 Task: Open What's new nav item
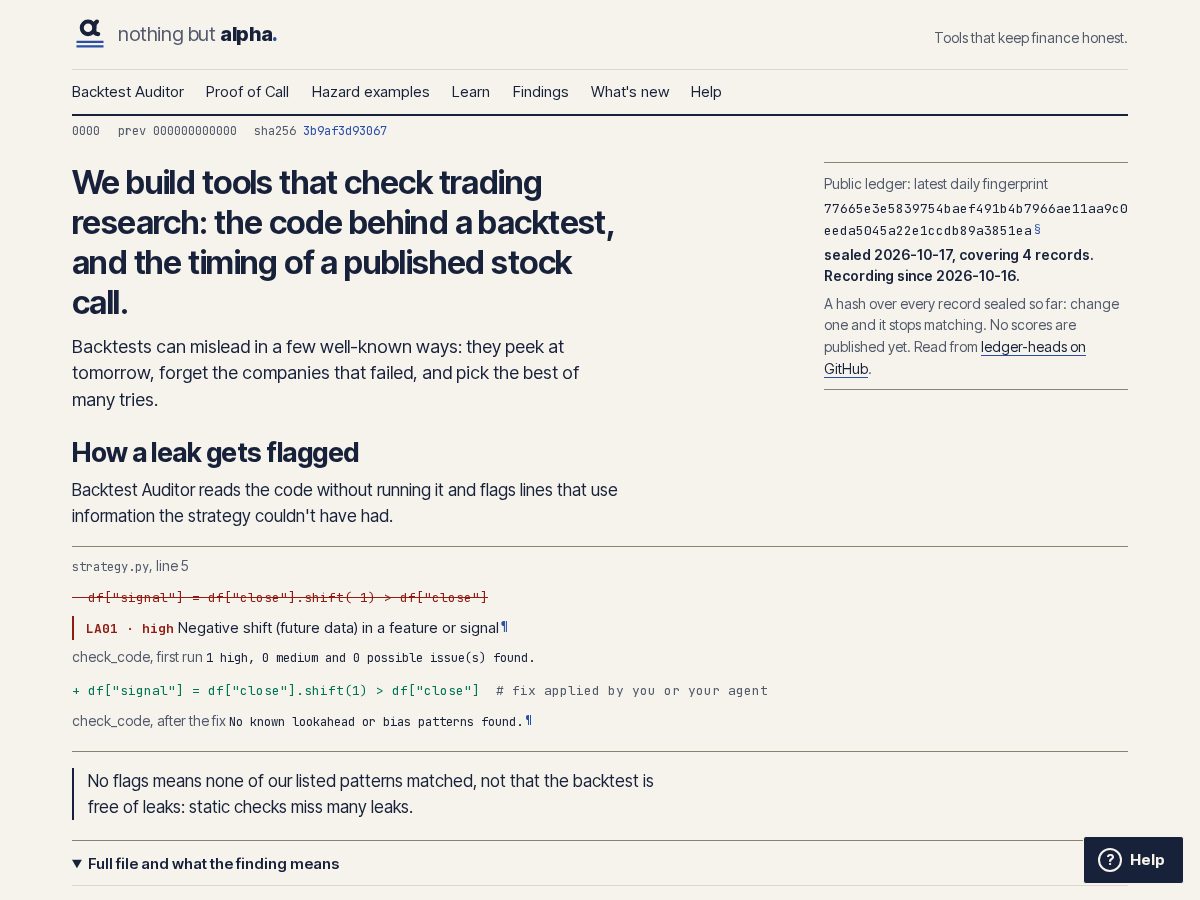click(x=630, y=92)
